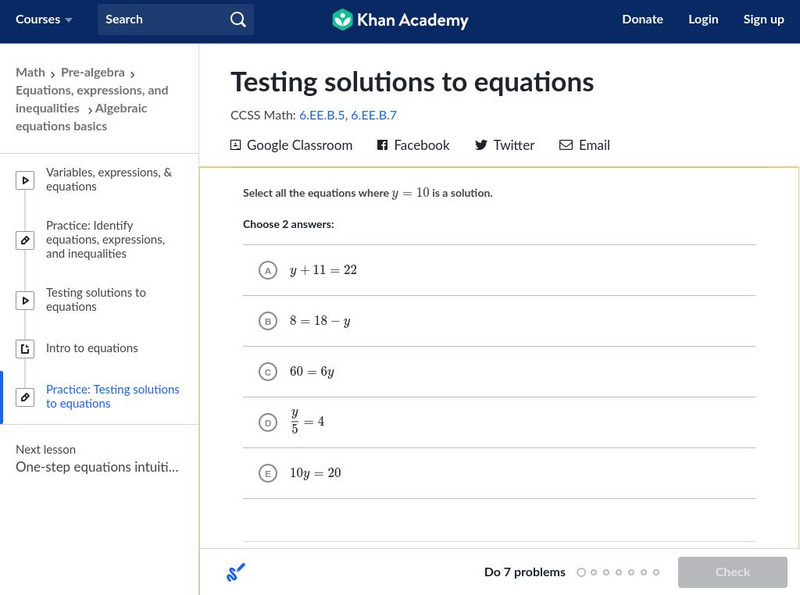
Task: Click the first problem progress dot
Action: (581, 573)
